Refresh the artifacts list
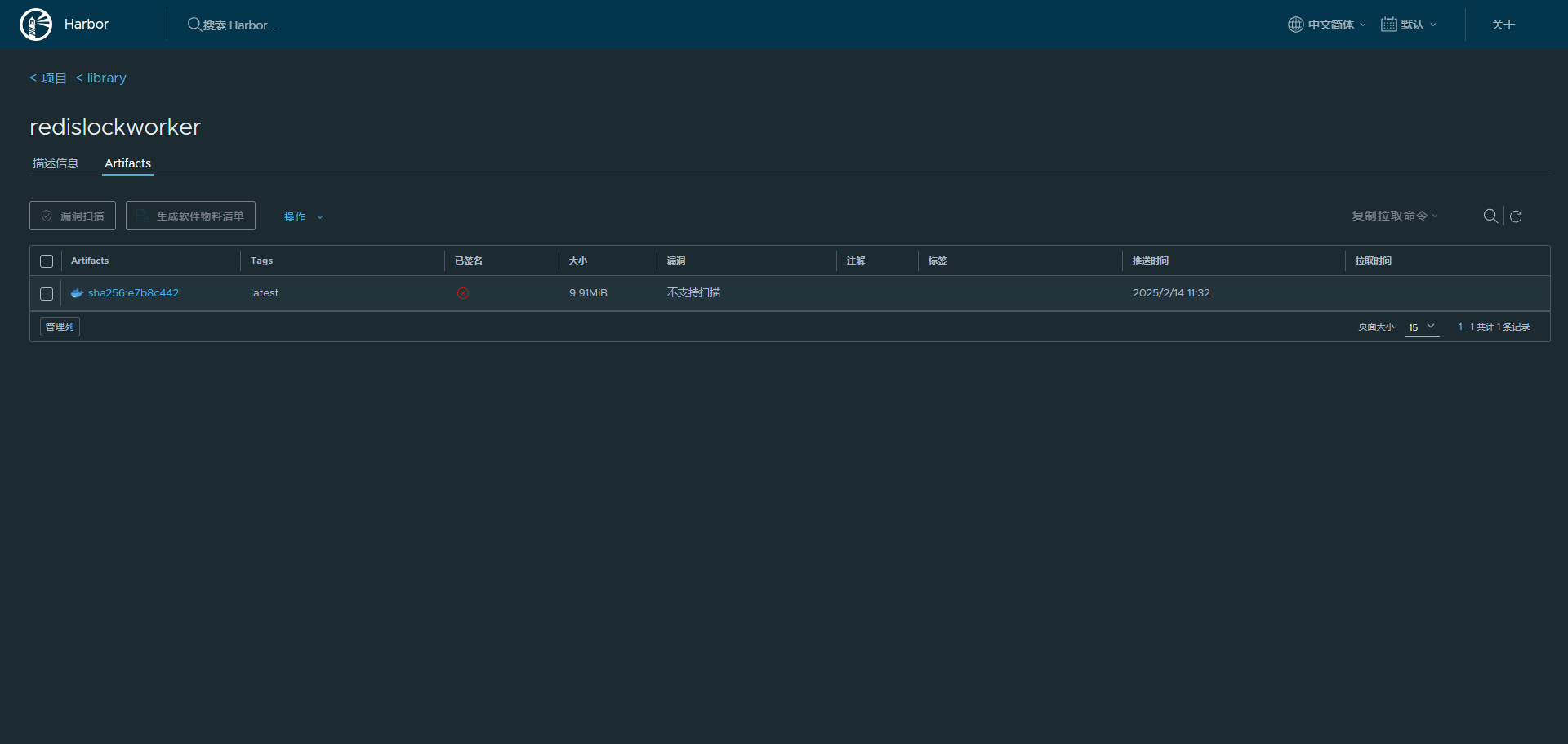The width and height of the screenshot is (1568, 744). tap(1516, 216)
